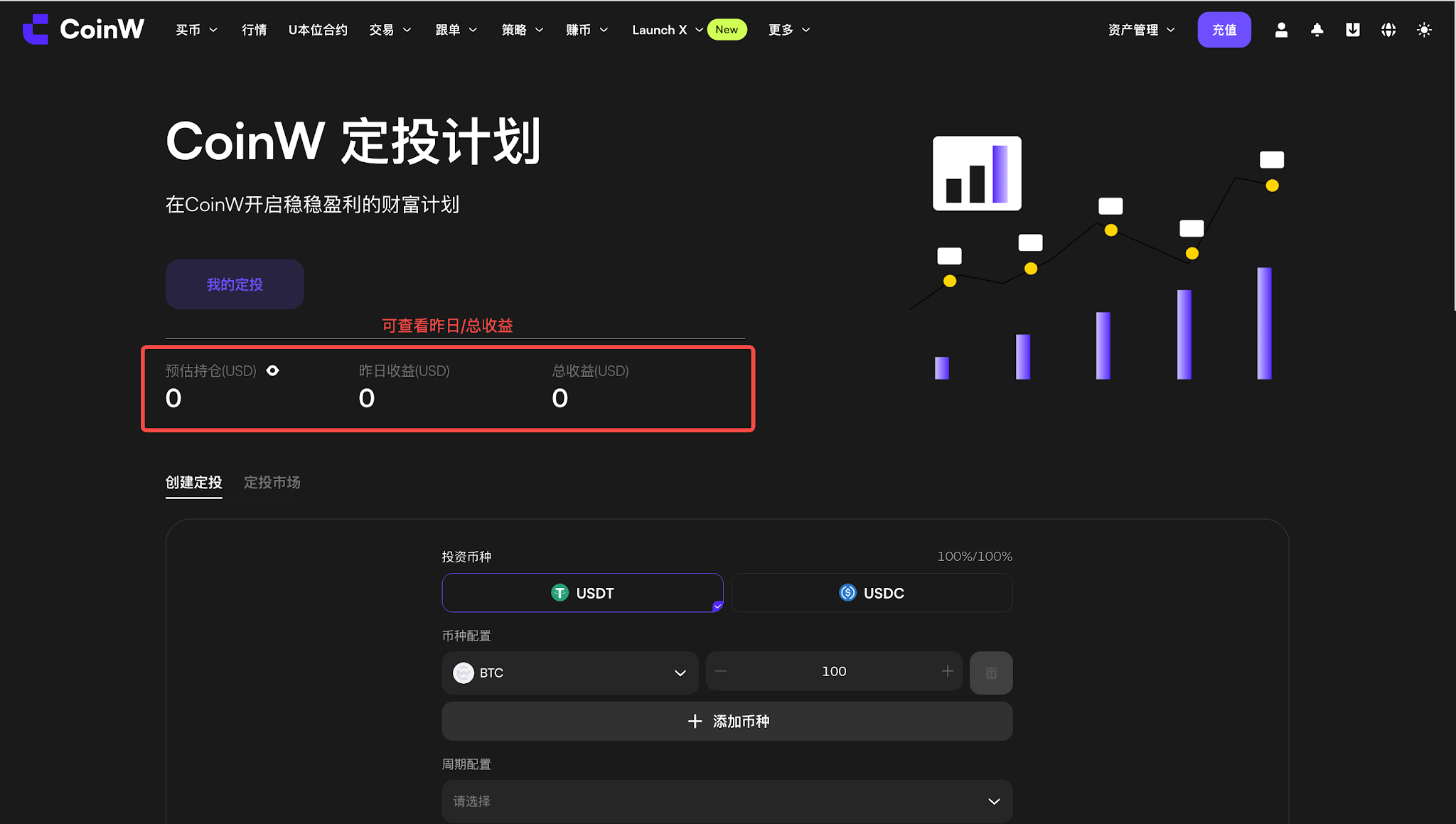Expand the 跟单 menu
Image resolution: width=1456 pixels, height=824 pixels.
pos(456,30)
